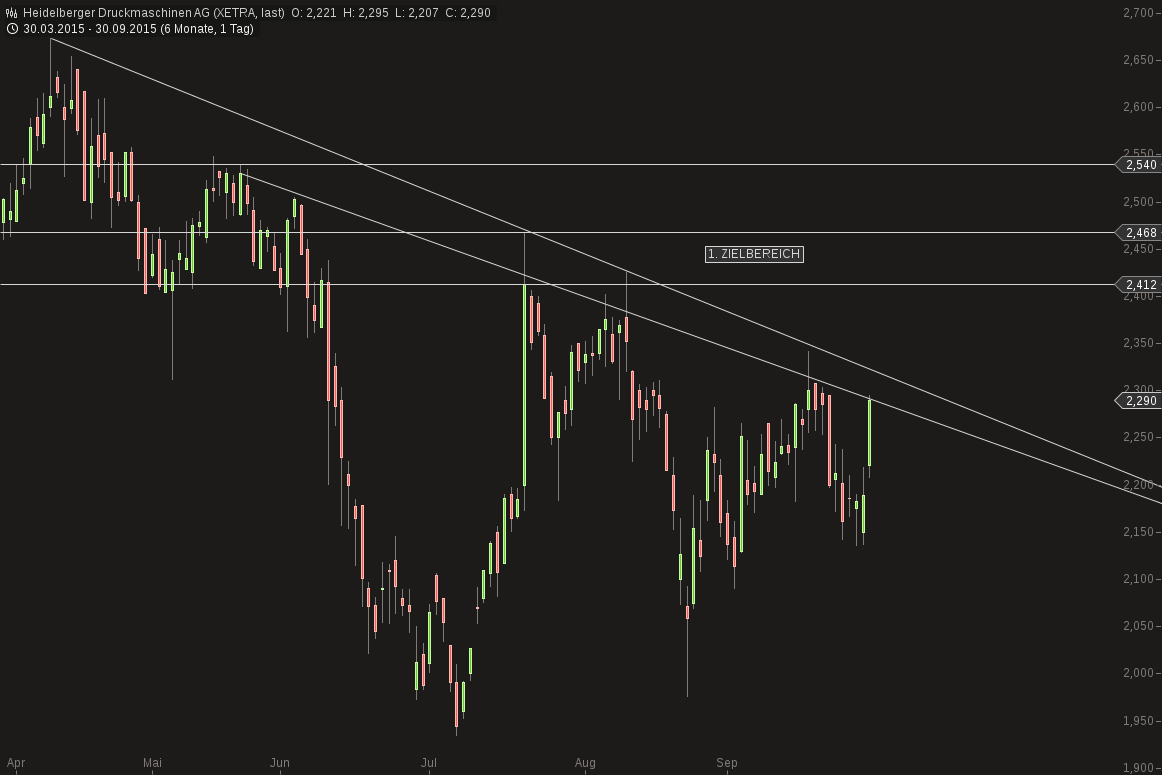Viewport: 1162px width, 775px height.
Task: Click the 2,100 price axis label
Action: (x=1138, y=579)
